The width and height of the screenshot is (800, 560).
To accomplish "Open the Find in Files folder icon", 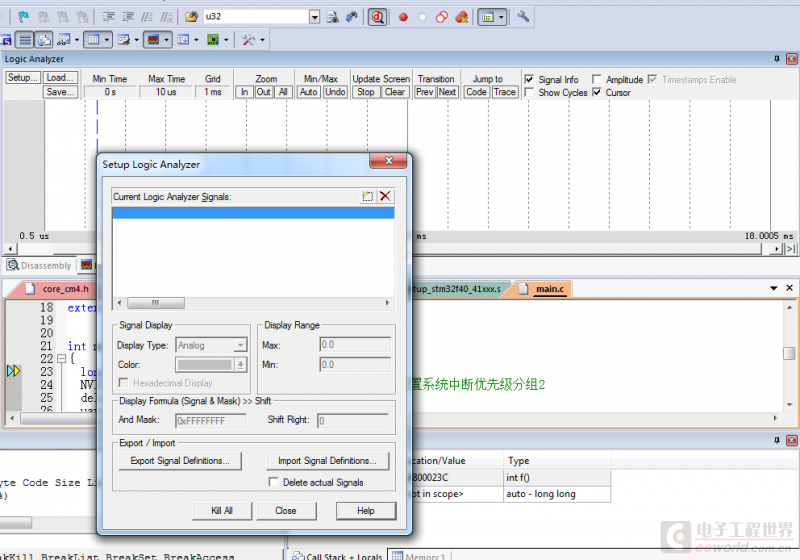I will (x=191, y=17).
